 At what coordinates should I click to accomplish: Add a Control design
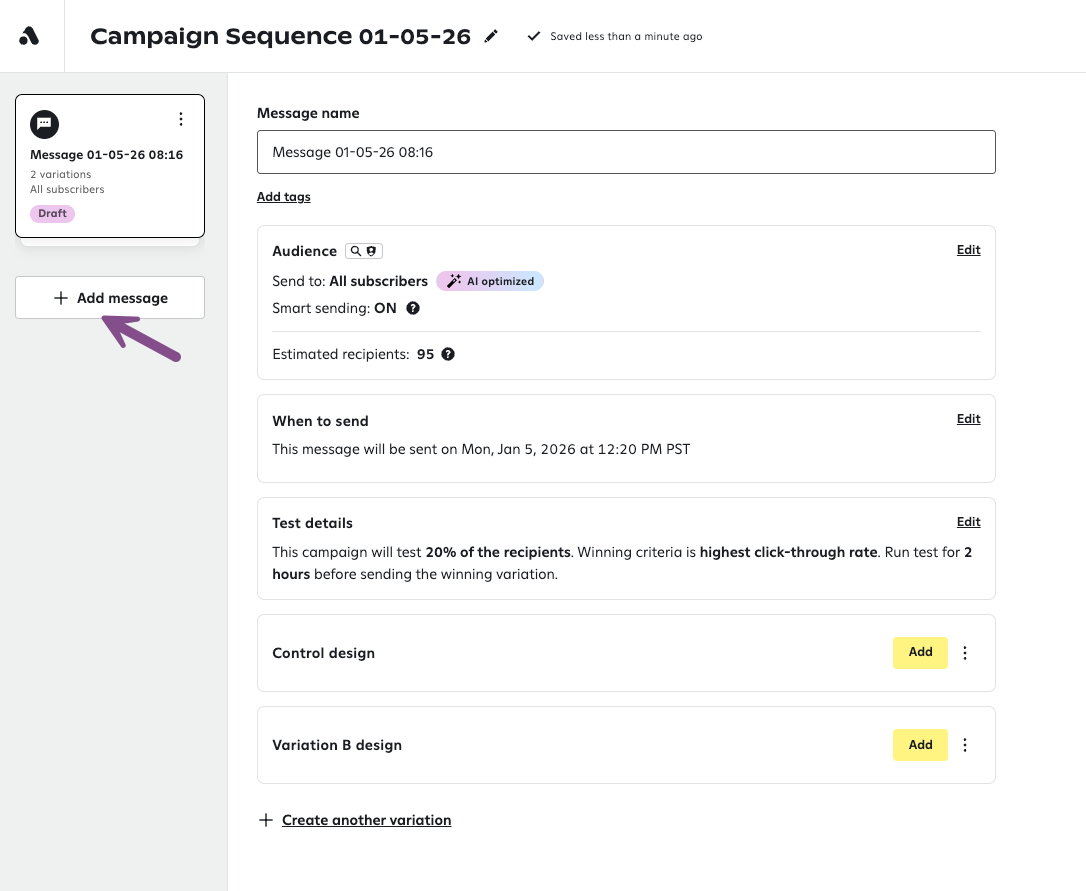(x=920, y=652)
